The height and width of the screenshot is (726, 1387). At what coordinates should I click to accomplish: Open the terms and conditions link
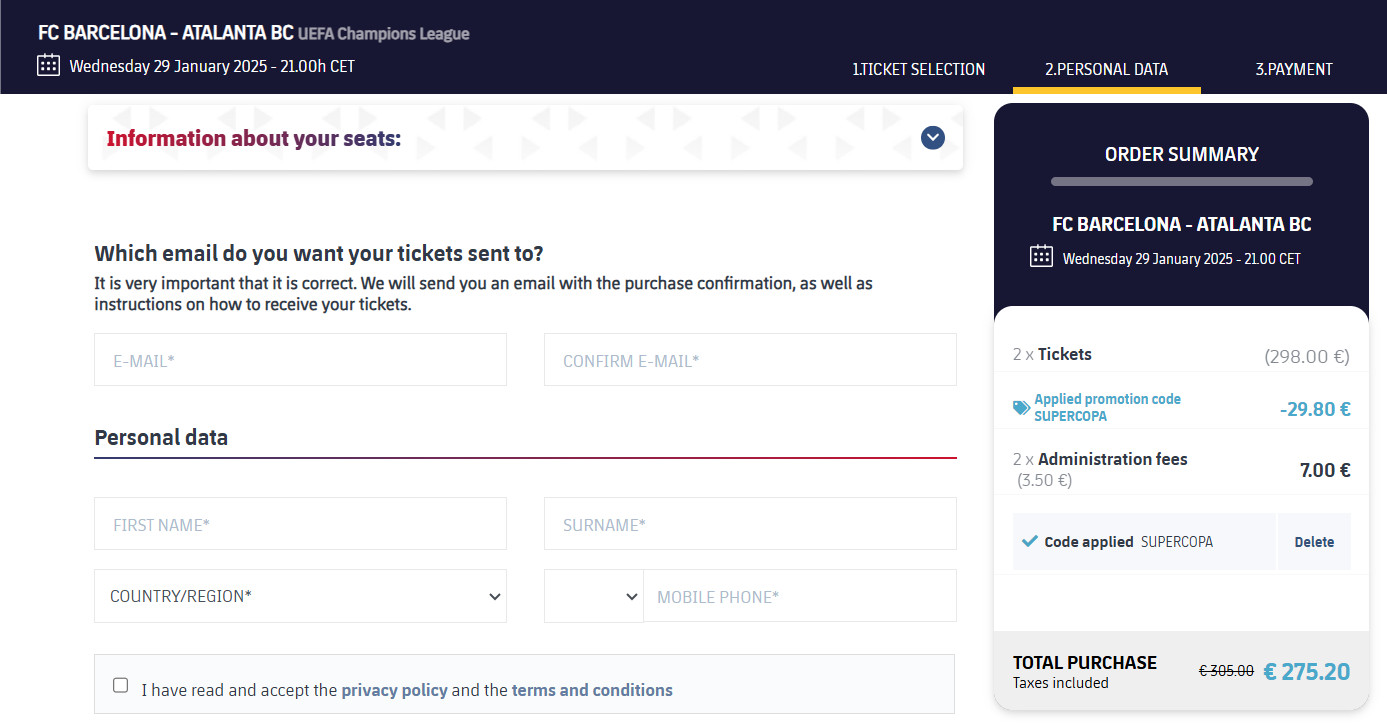tap(592, 690)
